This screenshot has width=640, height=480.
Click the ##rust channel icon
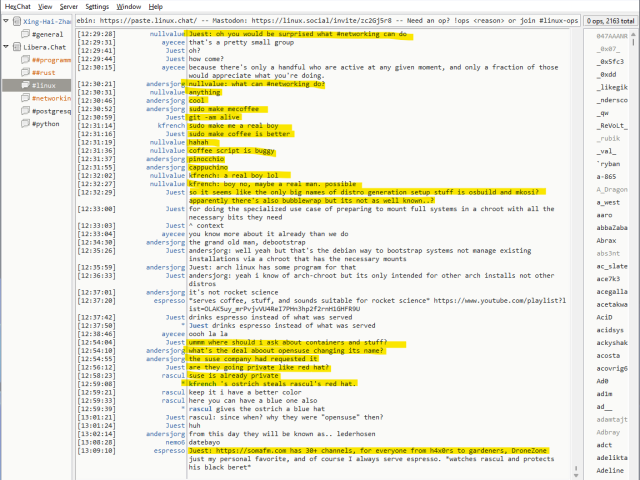tap(24, 73)
